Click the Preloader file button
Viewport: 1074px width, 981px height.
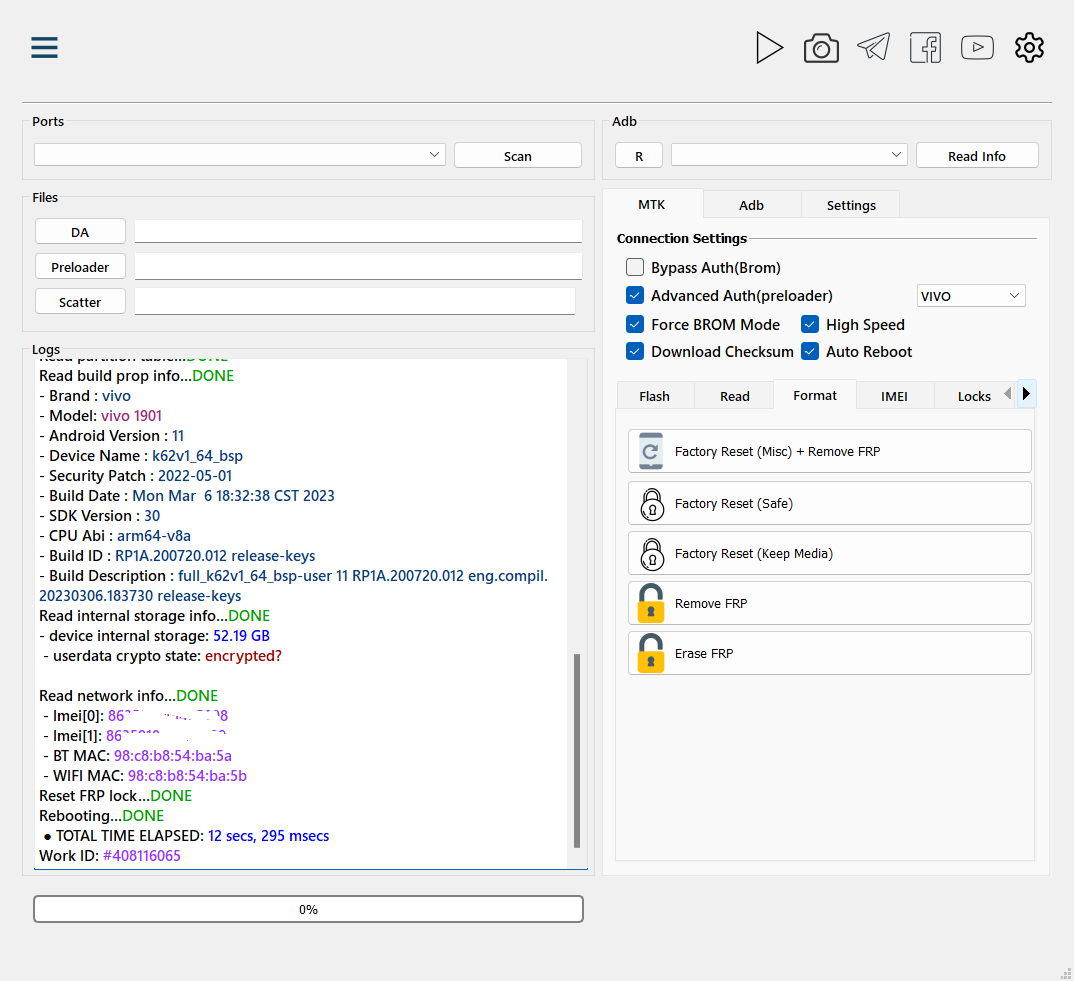80,266
